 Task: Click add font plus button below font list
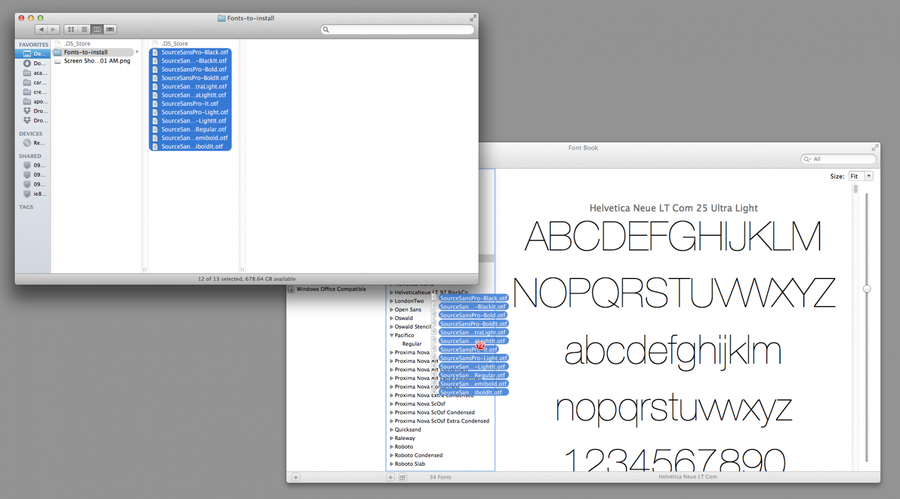point(391,478)
